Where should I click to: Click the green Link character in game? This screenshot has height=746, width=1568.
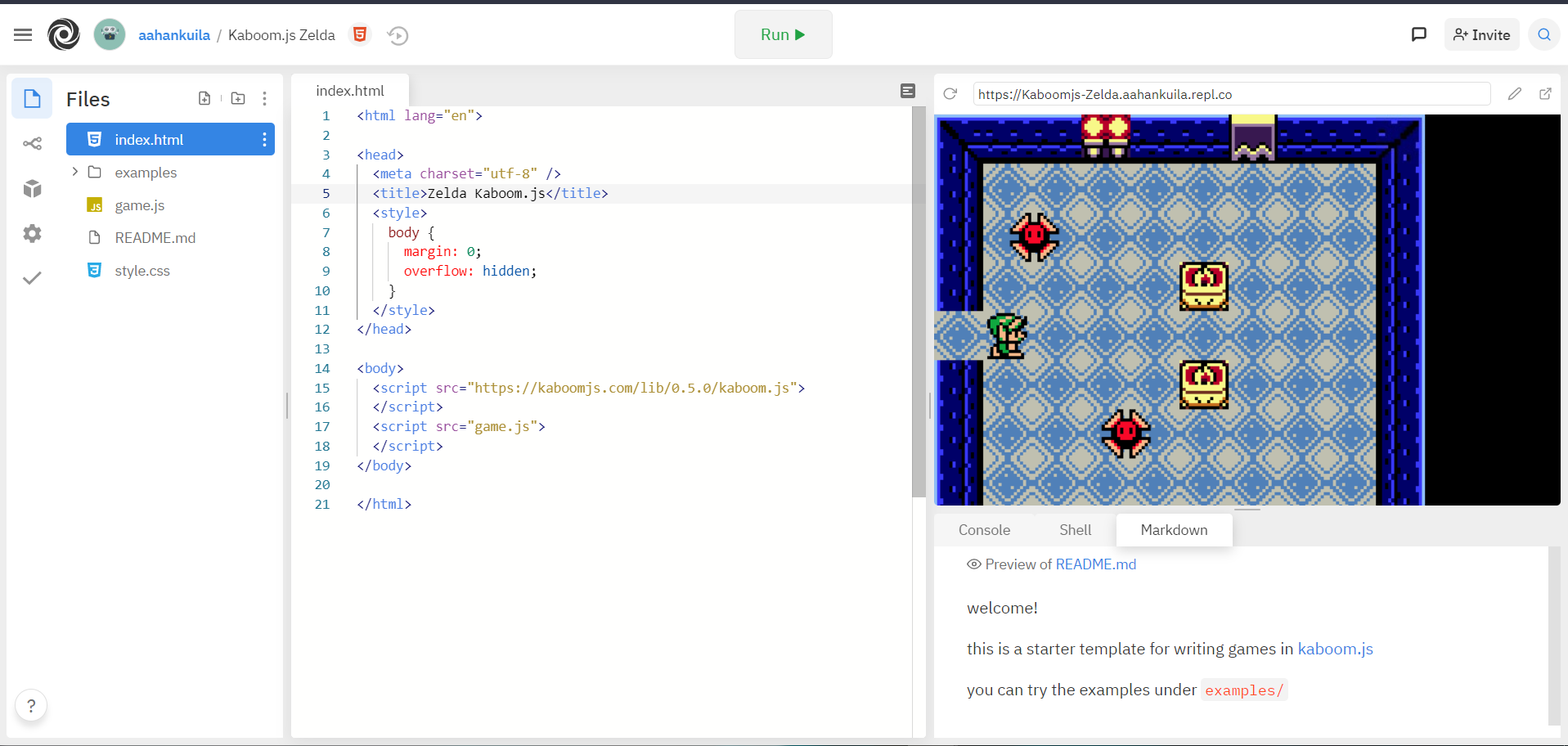click(x=1008, y=335)
